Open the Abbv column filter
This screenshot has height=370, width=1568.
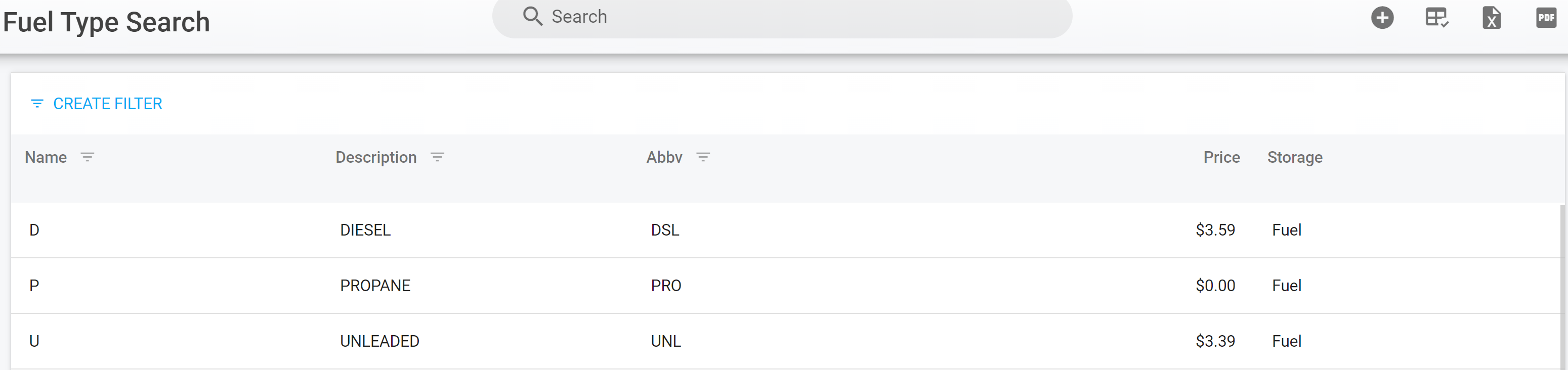coord(703,158)
